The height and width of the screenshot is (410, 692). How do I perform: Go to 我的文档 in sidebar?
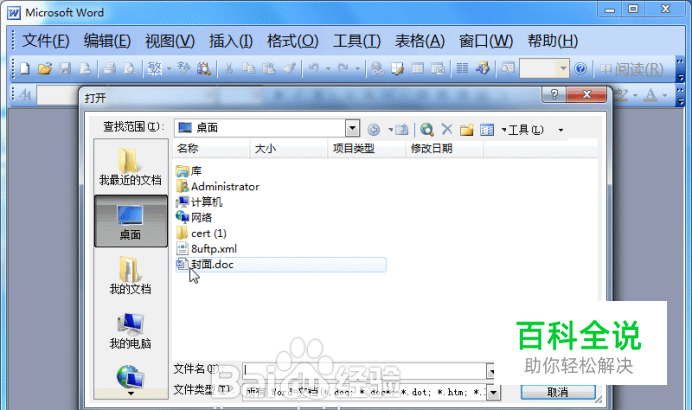point(131,276)
